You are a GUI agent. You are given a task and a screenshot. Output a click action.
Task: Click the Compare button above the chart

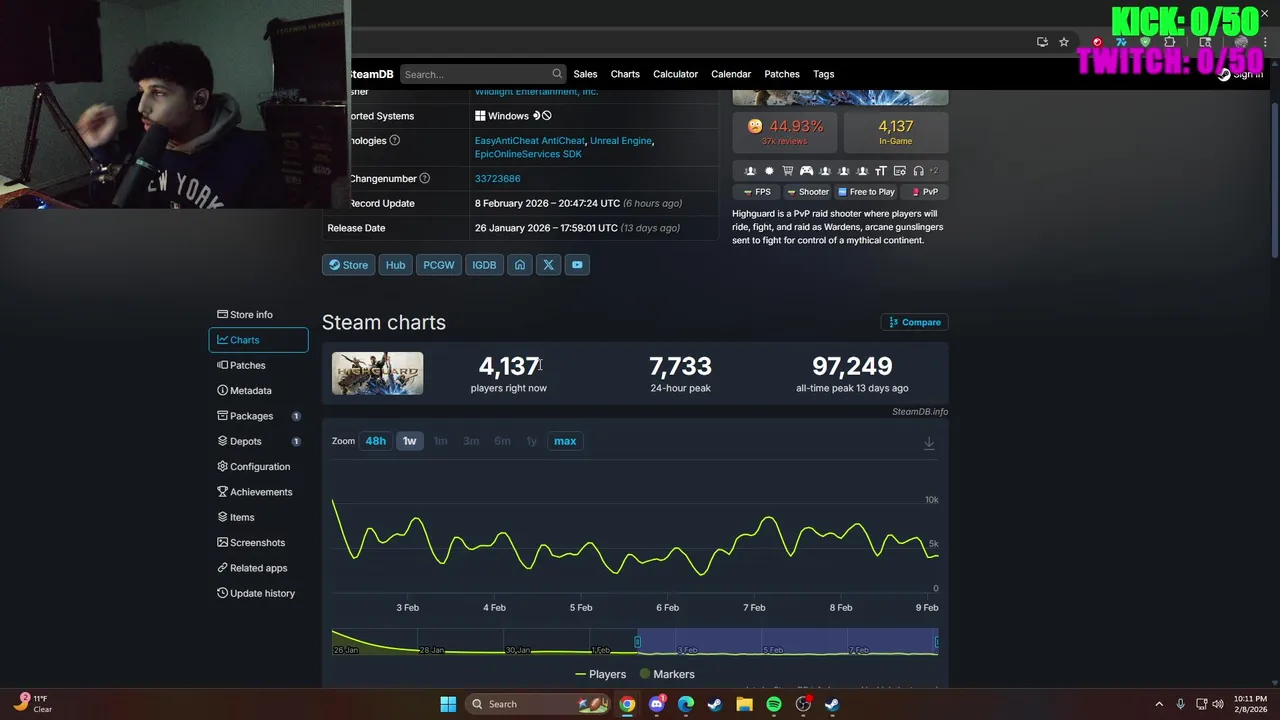click(915, 322)
